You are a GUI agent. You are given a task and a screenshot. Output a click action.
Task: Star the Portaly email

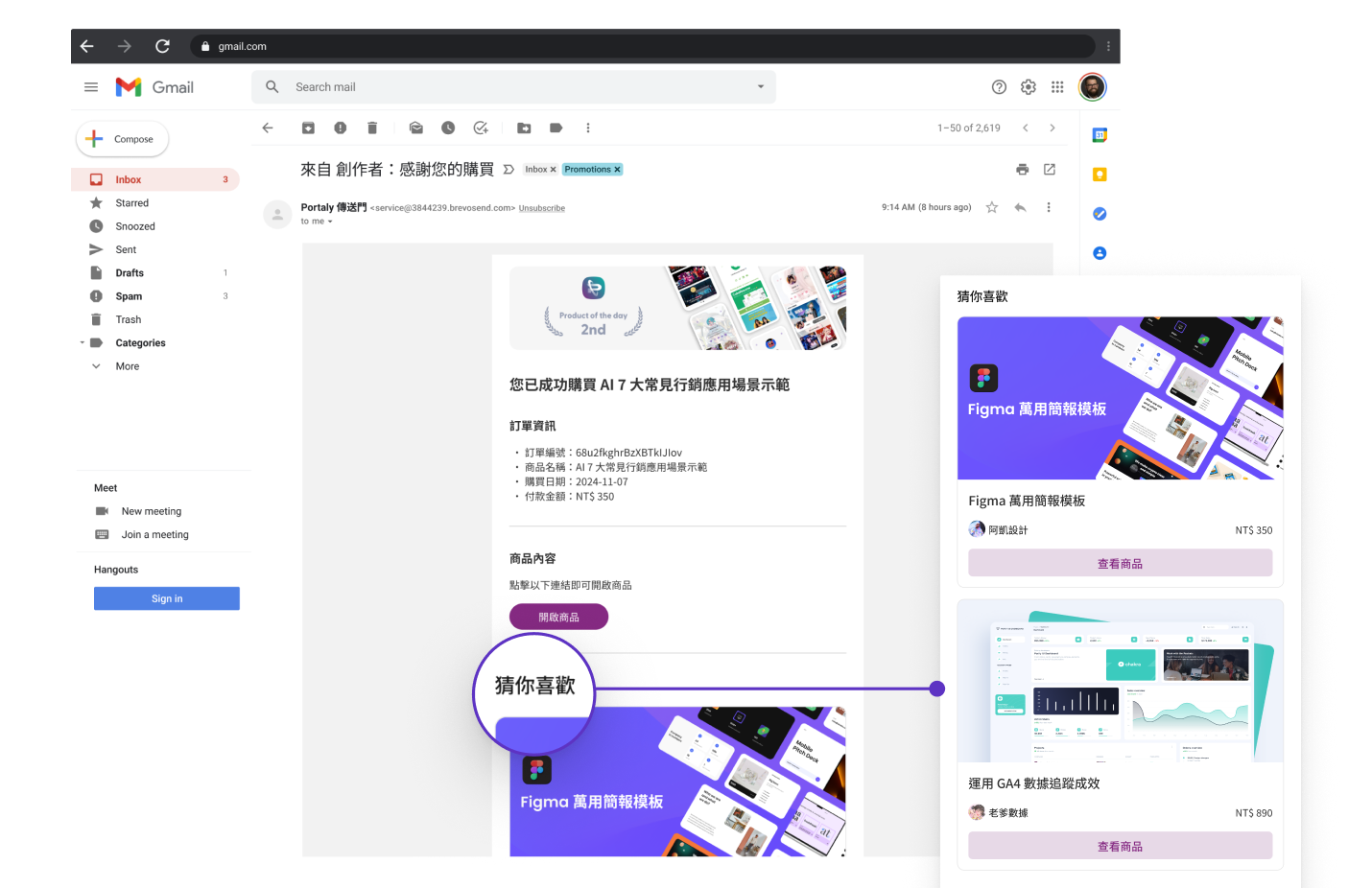click(992, 207)
